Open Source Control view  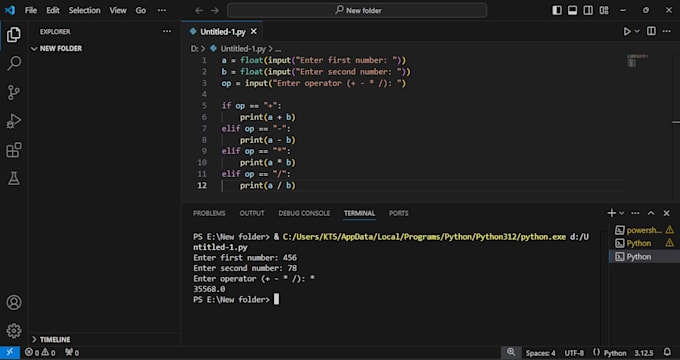(13, 92)
